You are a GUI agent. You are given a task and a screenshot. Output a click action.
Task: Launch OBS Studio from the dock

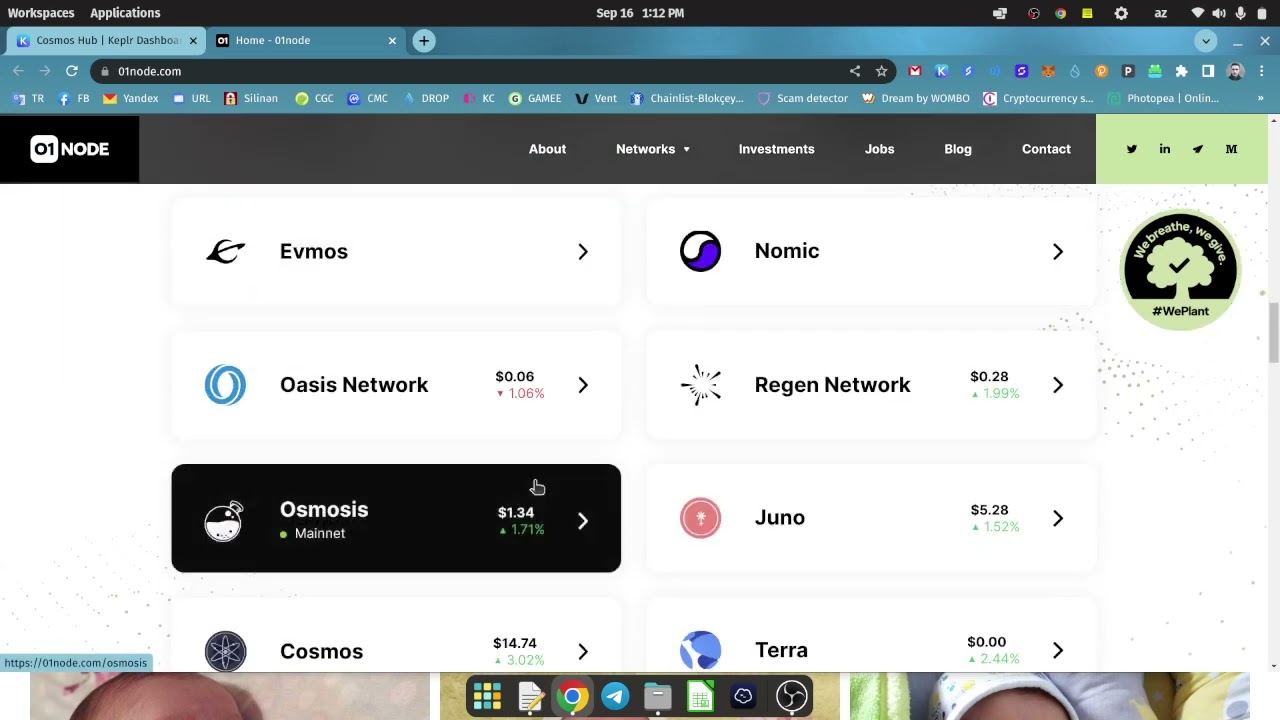pos(791,696)
